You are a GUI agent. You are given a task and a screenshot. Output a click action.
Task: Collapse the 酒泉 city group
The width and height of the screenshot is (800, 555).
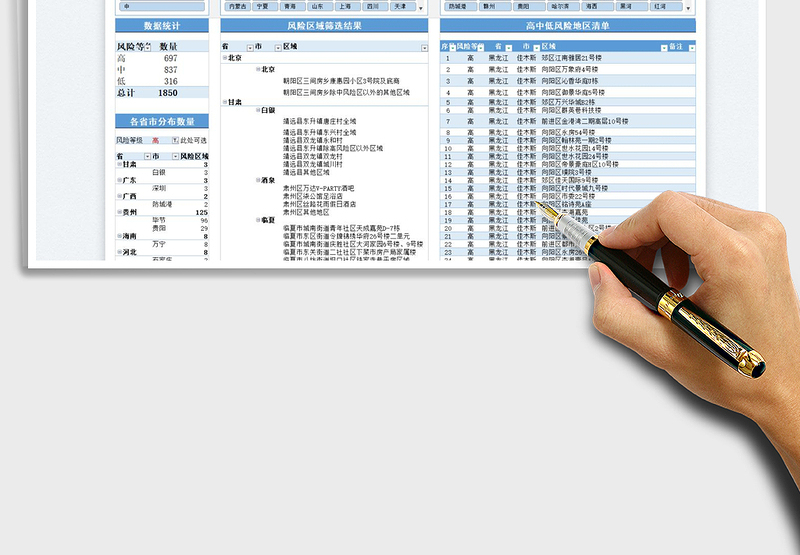click(x=257, y=180)
